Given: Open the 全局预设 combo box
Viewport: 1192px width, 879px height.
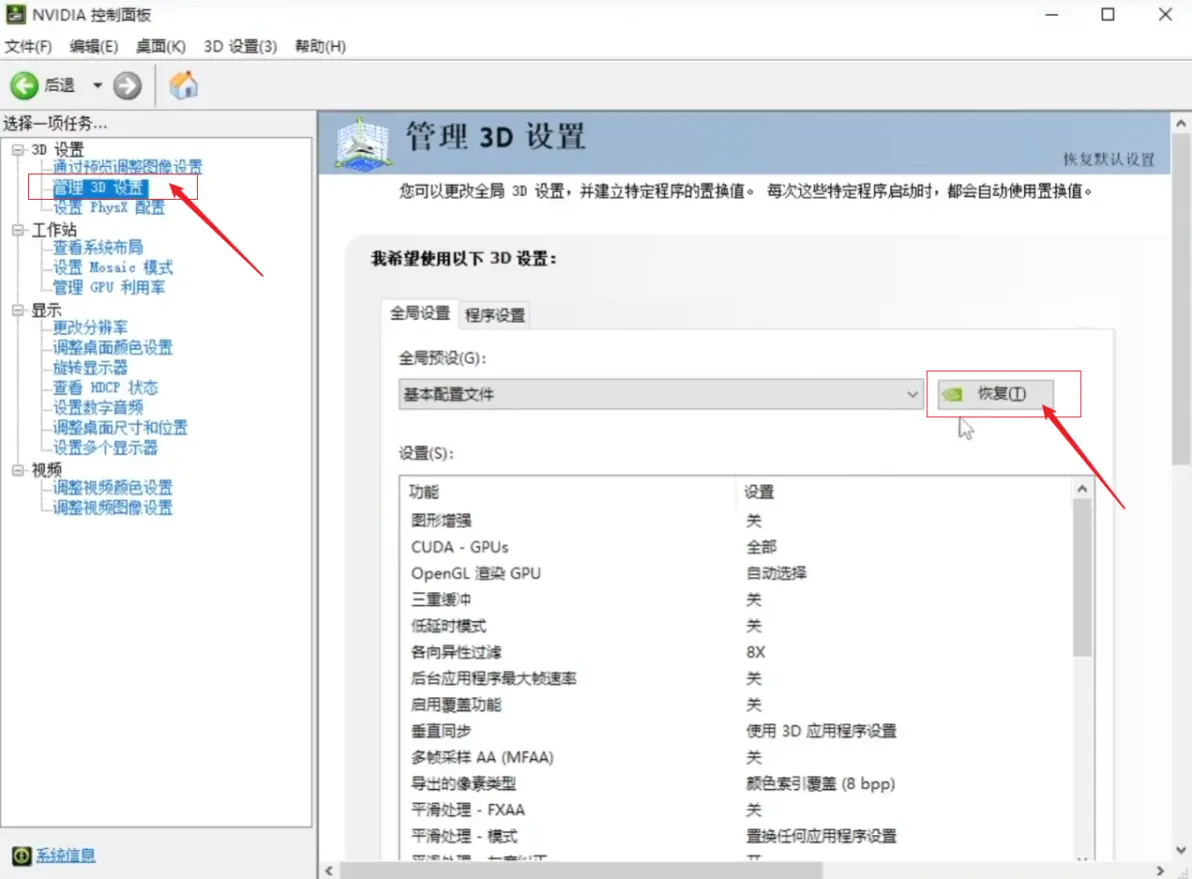Looking at the screenshot, I should click(661, 394).
